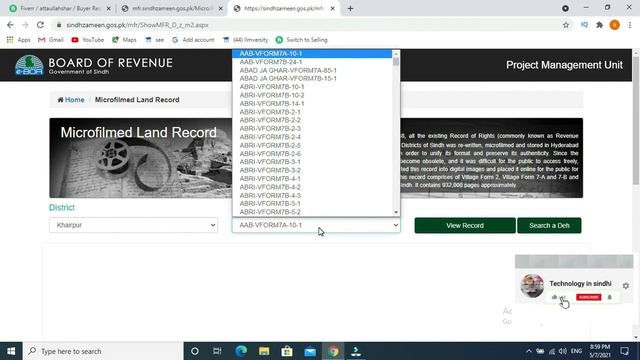Switch to the Fiverr browser tab
The height and width of the screenshot is (360, 640).
(x=59, y=8)
